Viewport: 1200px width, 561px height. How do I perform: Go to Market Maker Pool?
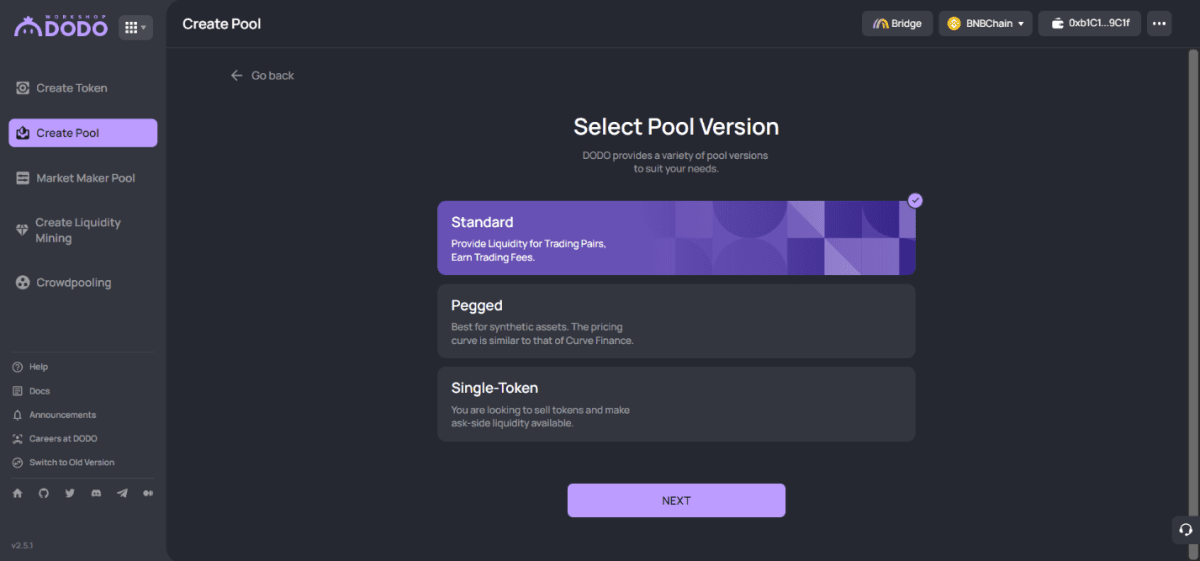[85, 178]
